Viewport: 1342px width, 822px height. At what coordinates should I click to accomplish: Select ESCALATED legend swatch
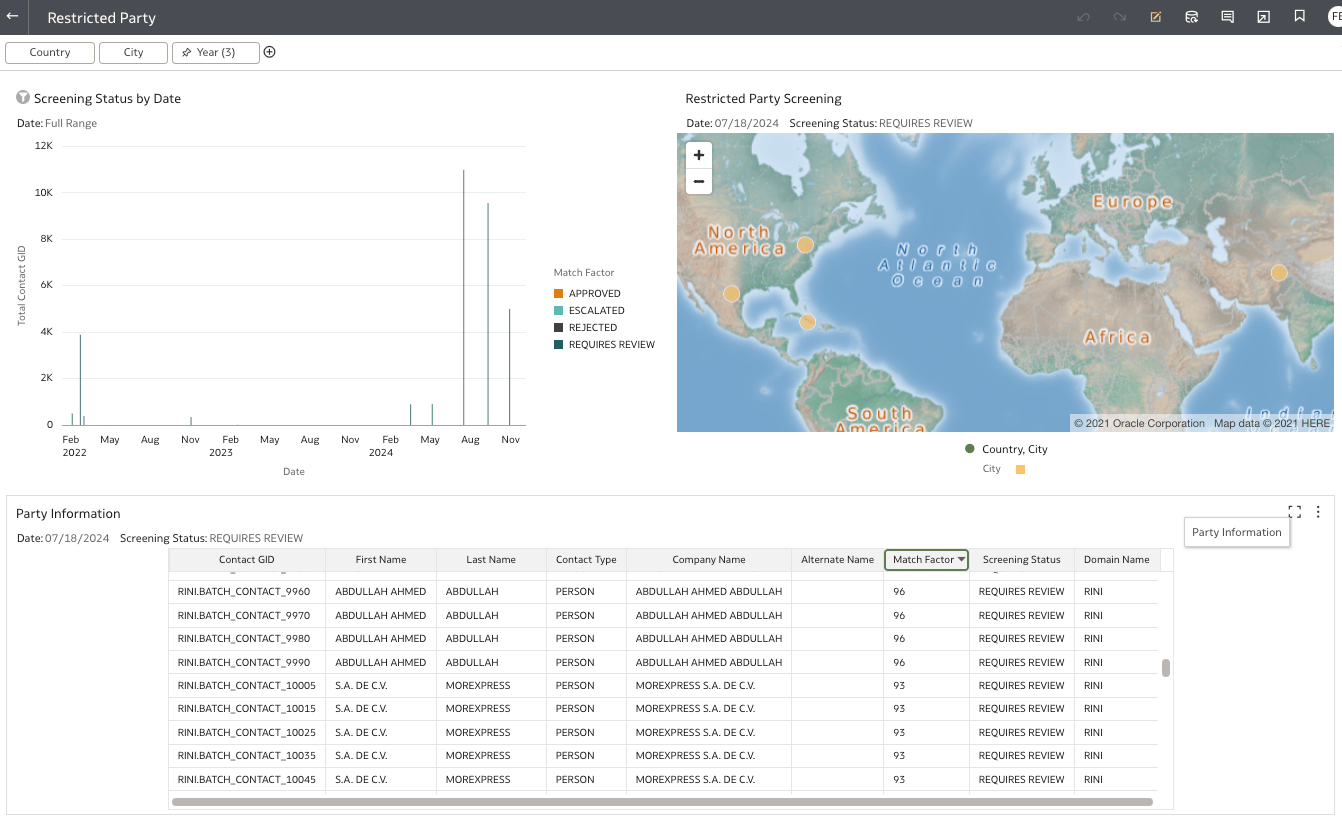point(559,311)
